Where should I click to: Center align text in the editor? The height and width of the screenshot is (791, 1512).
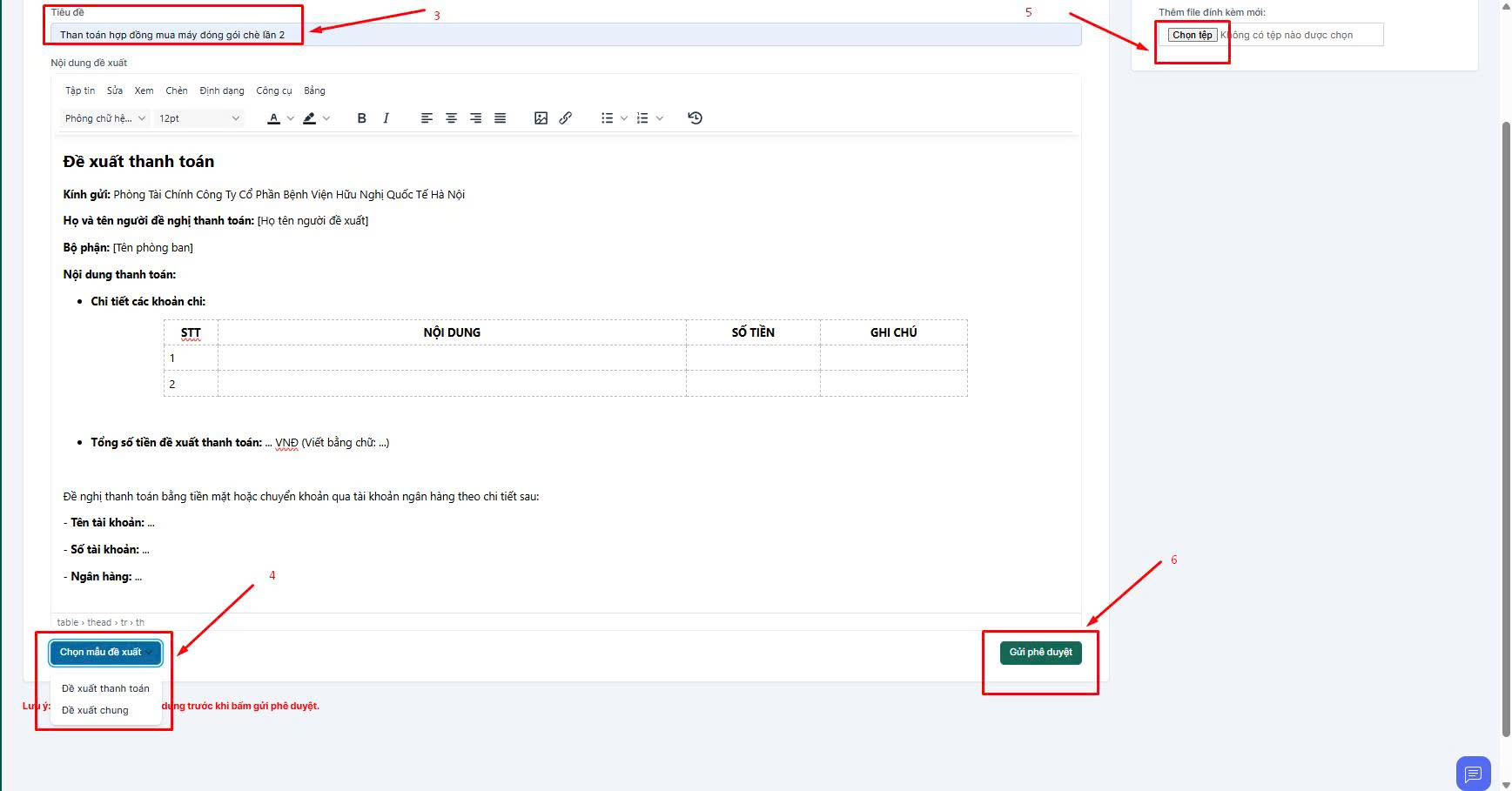[x=451, y=118]
